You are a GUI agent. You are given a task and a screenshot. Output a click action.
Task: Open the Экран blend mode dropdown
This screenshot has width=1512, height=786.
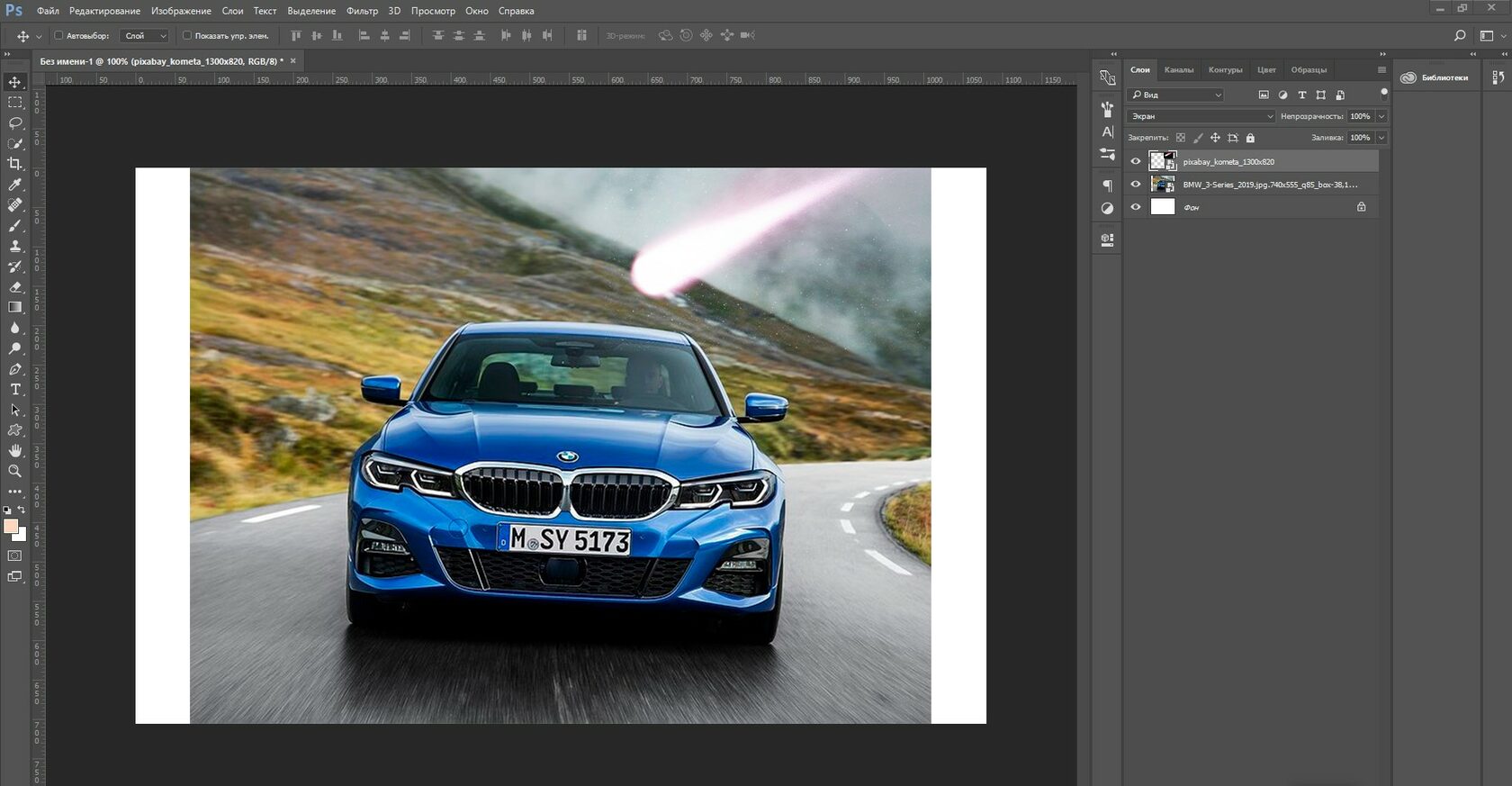[x=1201, y=116]
